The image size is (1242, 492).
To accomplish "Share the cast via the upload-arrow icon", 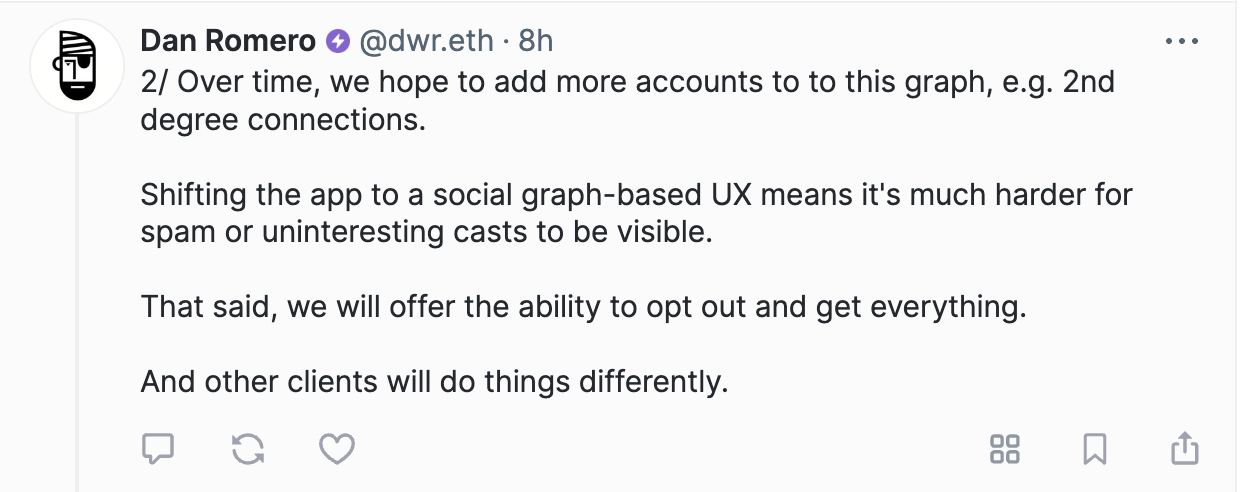I will pyautogui.click(x=1185, y=448).
